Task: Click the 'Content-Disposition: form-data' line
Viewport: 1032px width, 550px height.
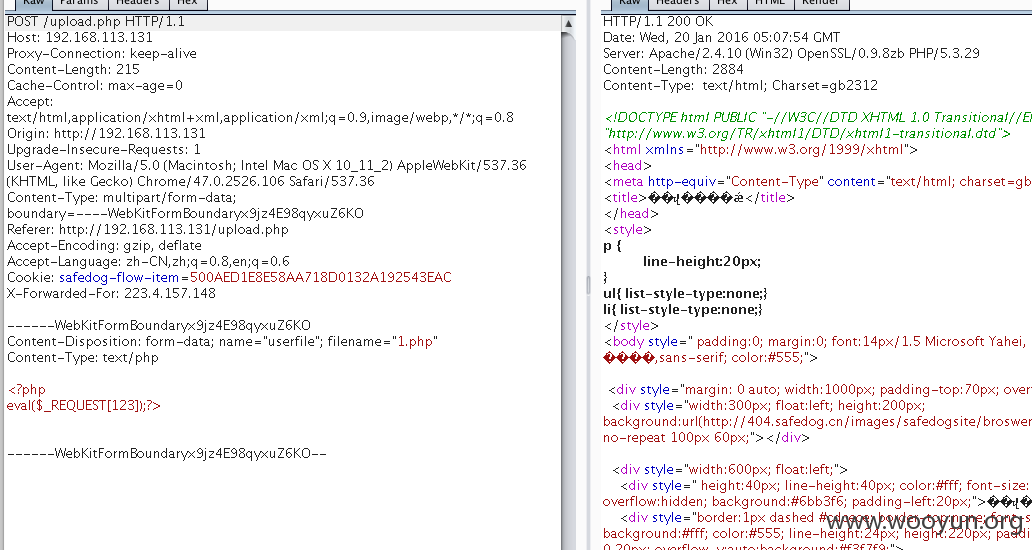Action: point(222,341)
